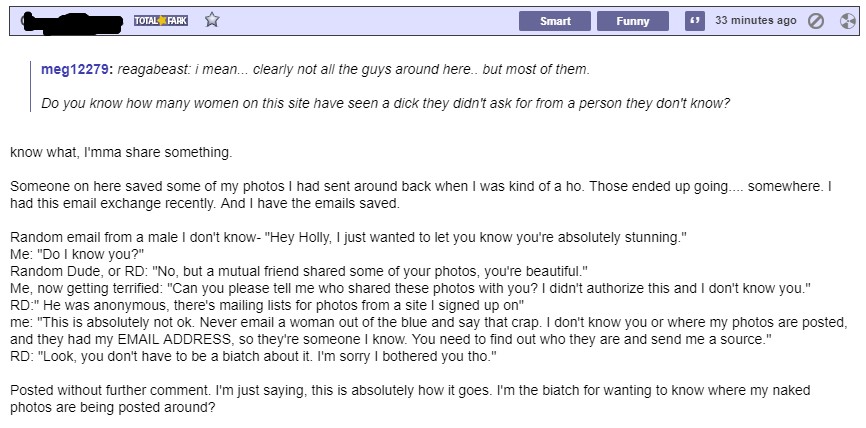Open the "33 minutes ago" timestamp link

(756, 20)
